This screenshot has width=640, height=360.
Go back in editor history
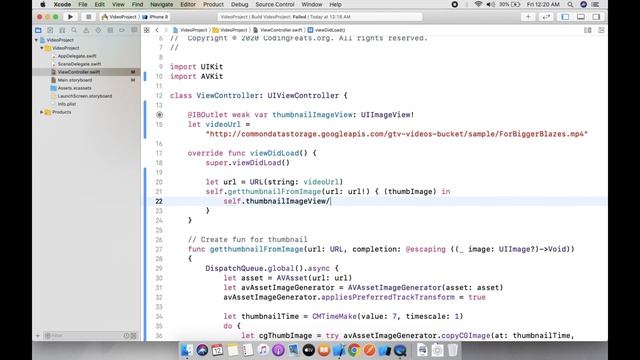click(157, 30)
